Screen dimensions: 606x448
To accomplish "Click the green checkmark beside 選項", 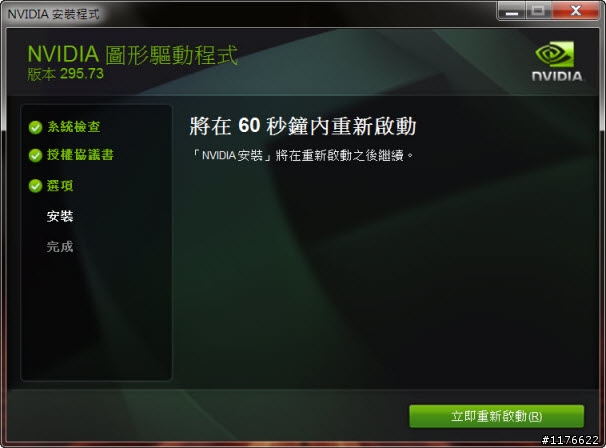I will (35, 186).
